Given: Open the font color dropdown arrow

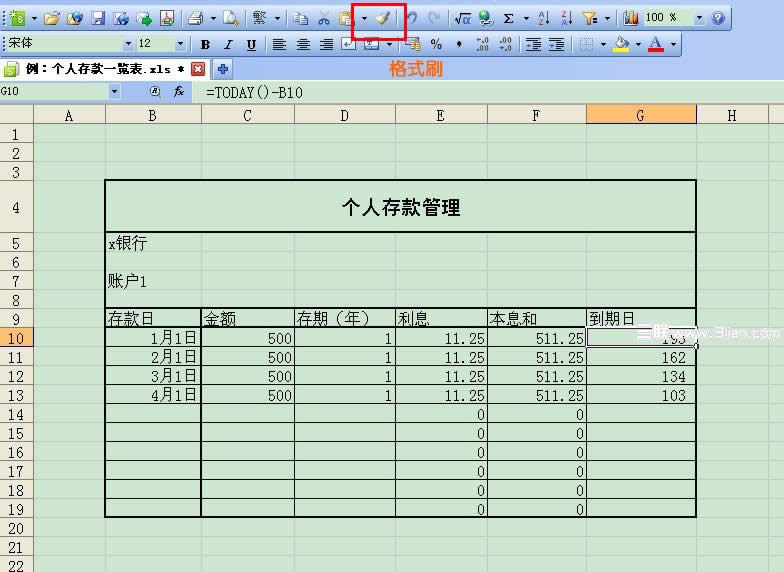Looking at the screenshot, I should pos(673,45).
